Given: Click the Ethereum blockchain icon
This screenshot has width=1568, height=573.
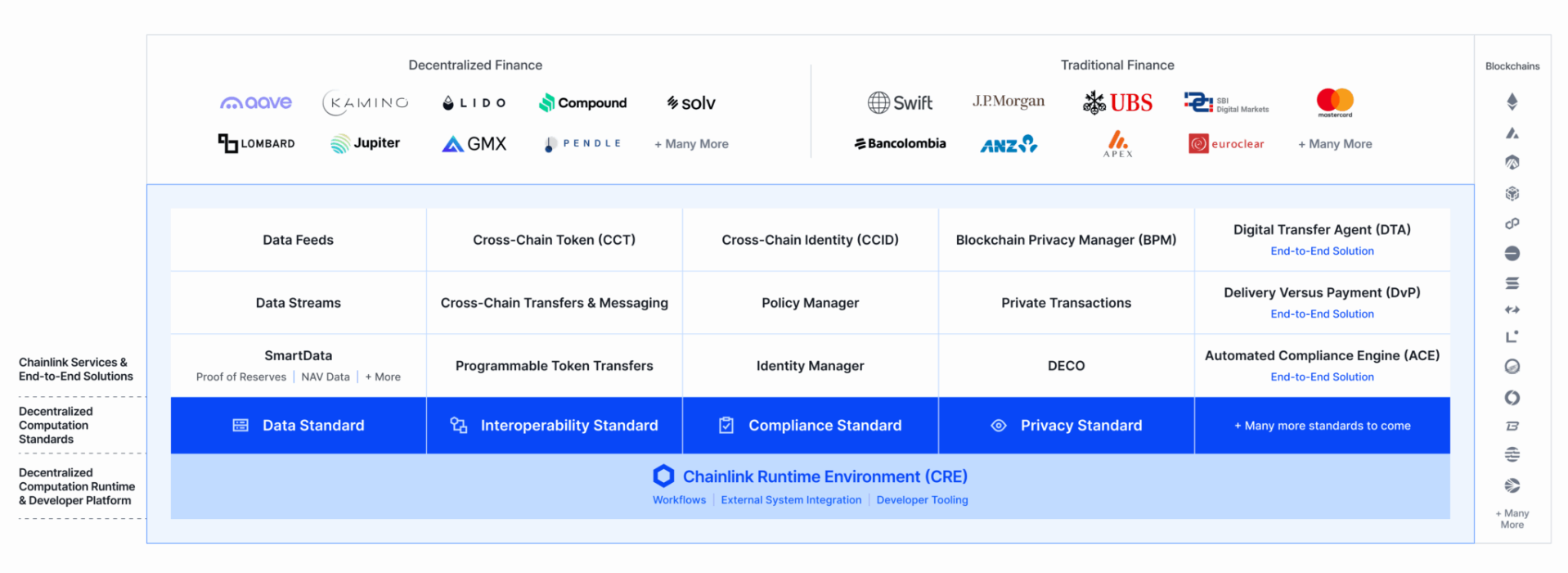Looking at the screenshot, I should coord(1512,102).
